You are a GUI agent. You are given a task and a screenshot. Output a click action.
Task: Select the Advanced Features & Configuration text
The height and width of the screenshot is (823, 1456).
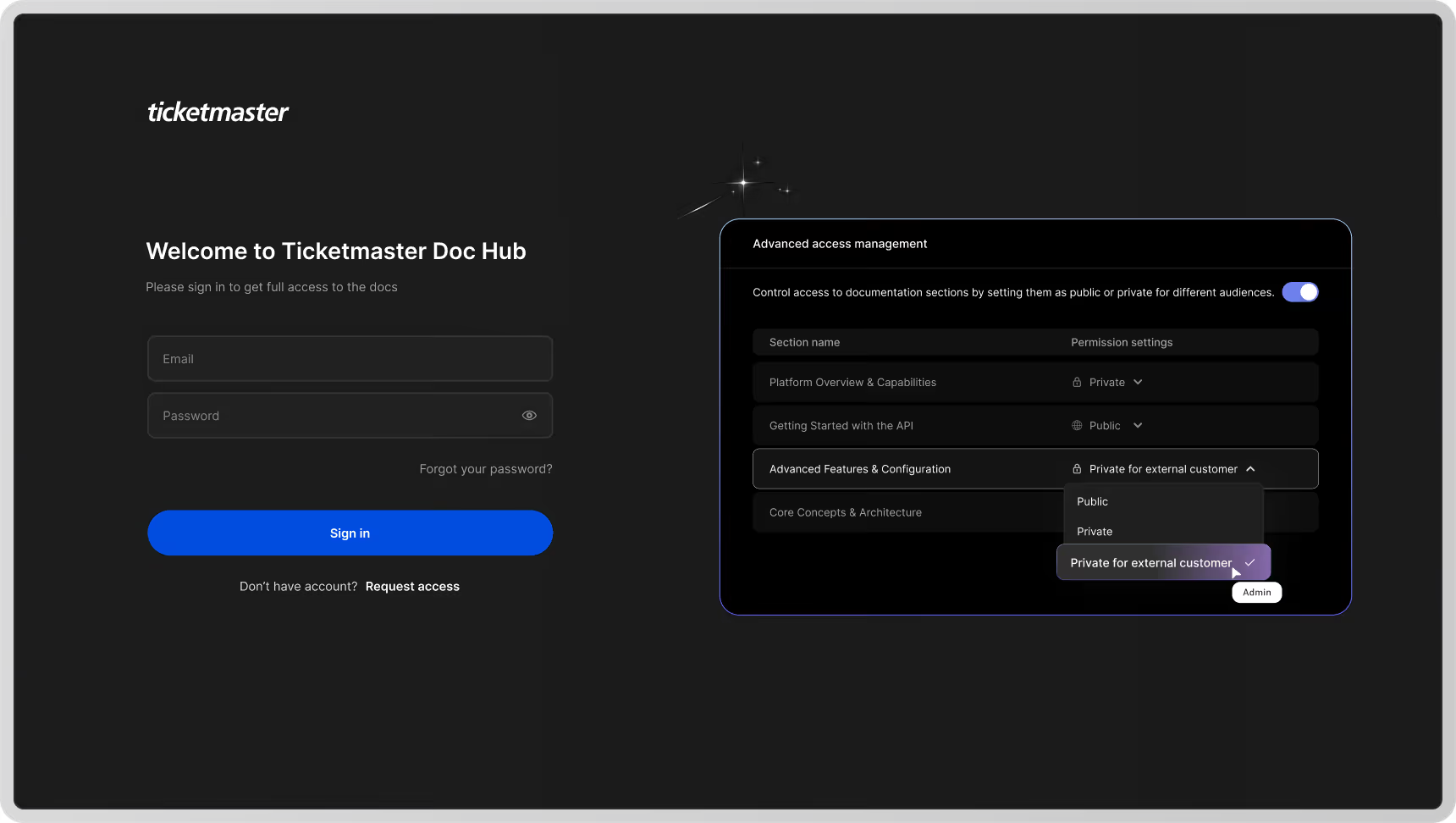860,469
